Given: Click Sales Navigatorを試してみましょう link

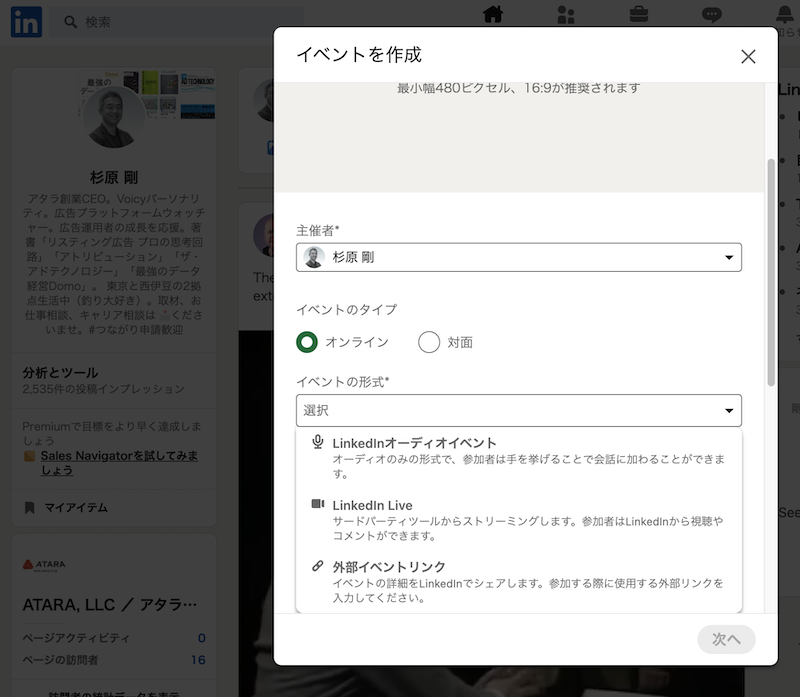Looking at the screenshot, I should pyautogui.click(x=119, y=463).
